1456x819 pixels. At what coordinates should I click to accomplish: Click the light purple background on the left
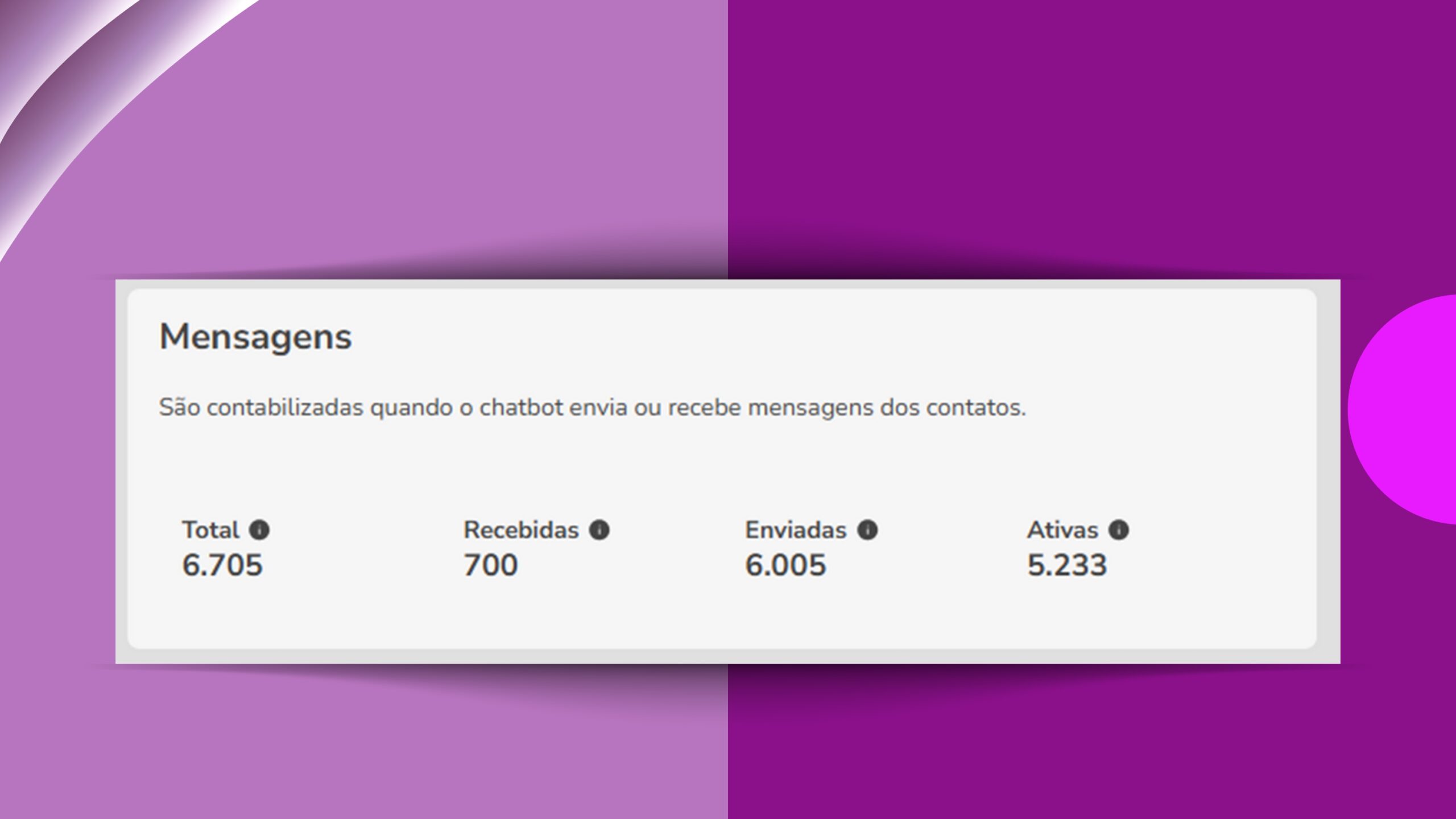pyautogui.click(x=398, y=142)
